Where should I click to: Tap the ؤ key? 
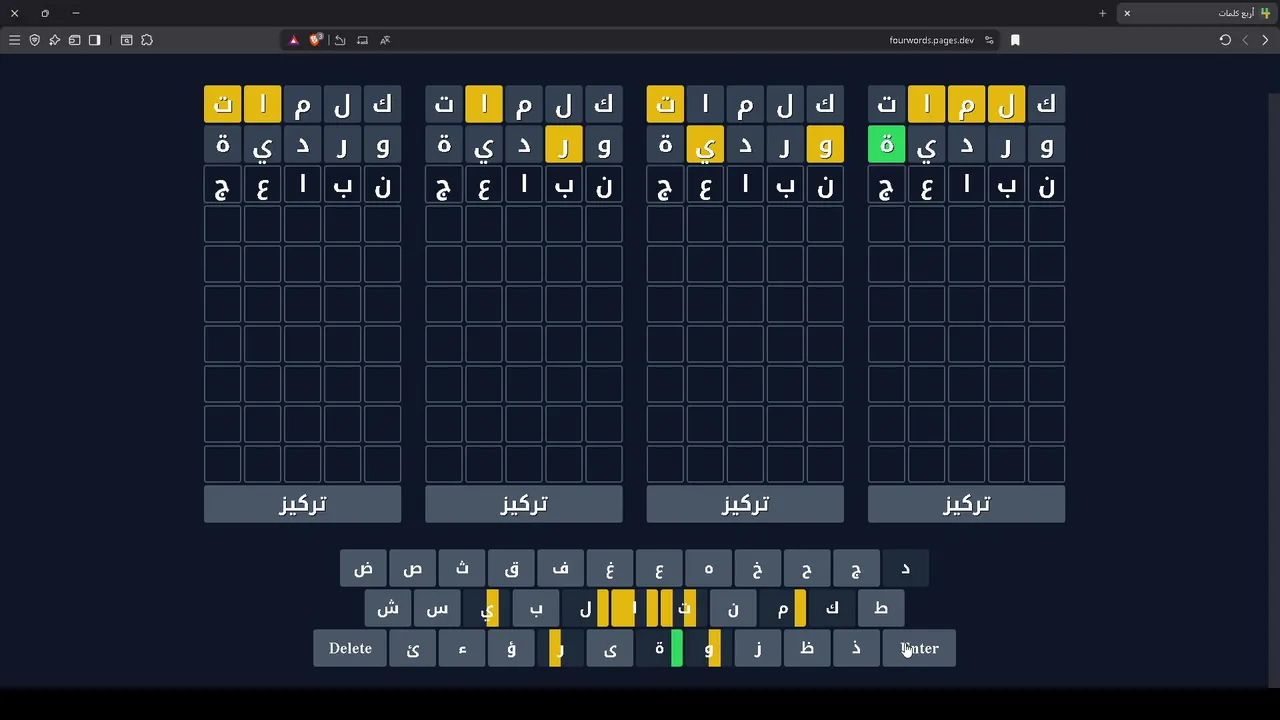point(511,648)
